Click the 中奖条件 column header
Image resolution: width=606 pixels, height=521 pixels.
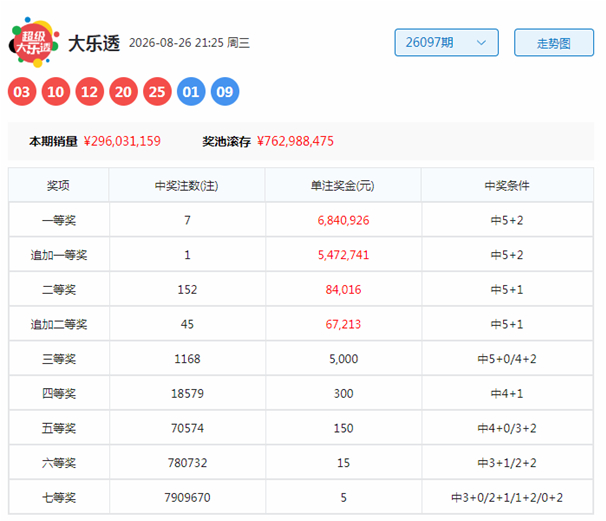[507, 186]
